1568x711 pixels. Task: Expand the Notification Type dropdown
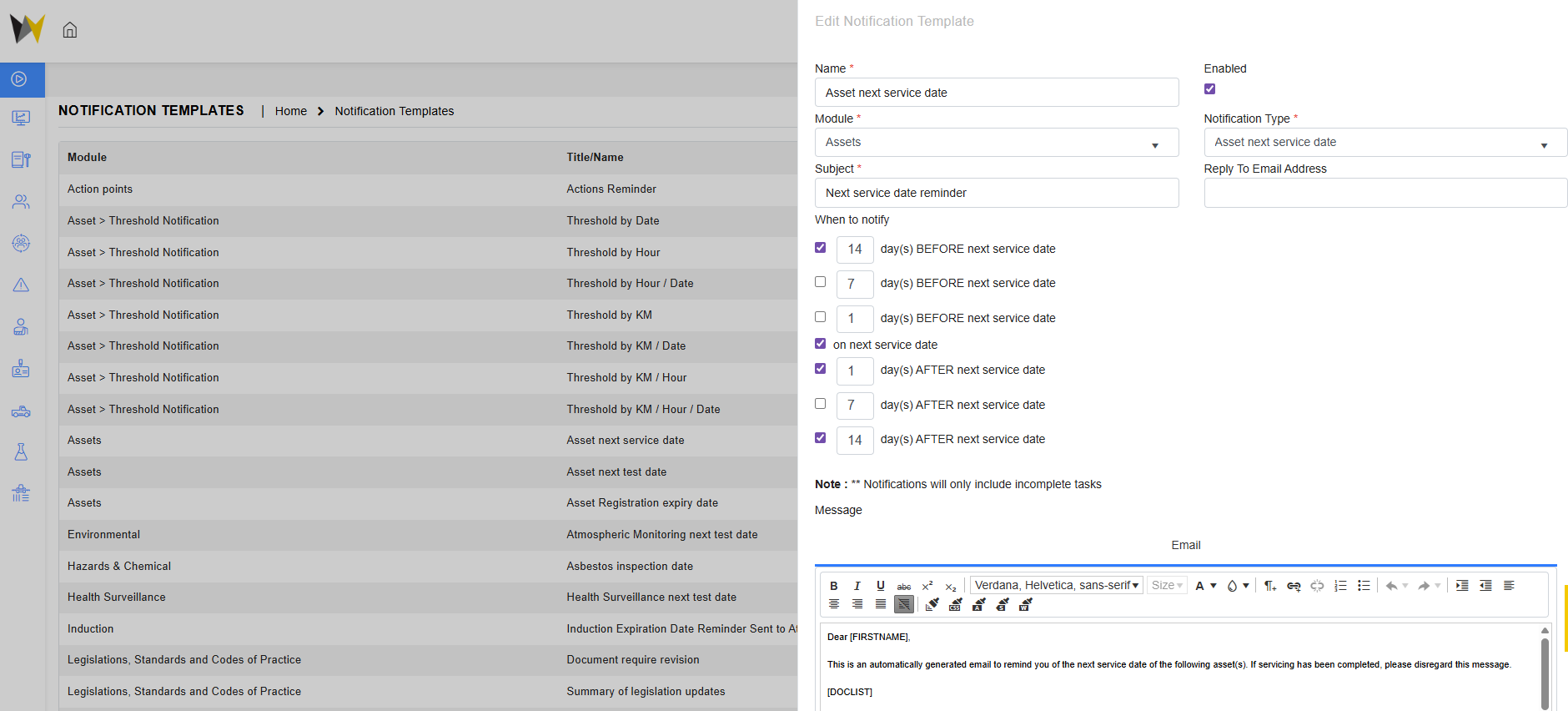(1385, 143)
